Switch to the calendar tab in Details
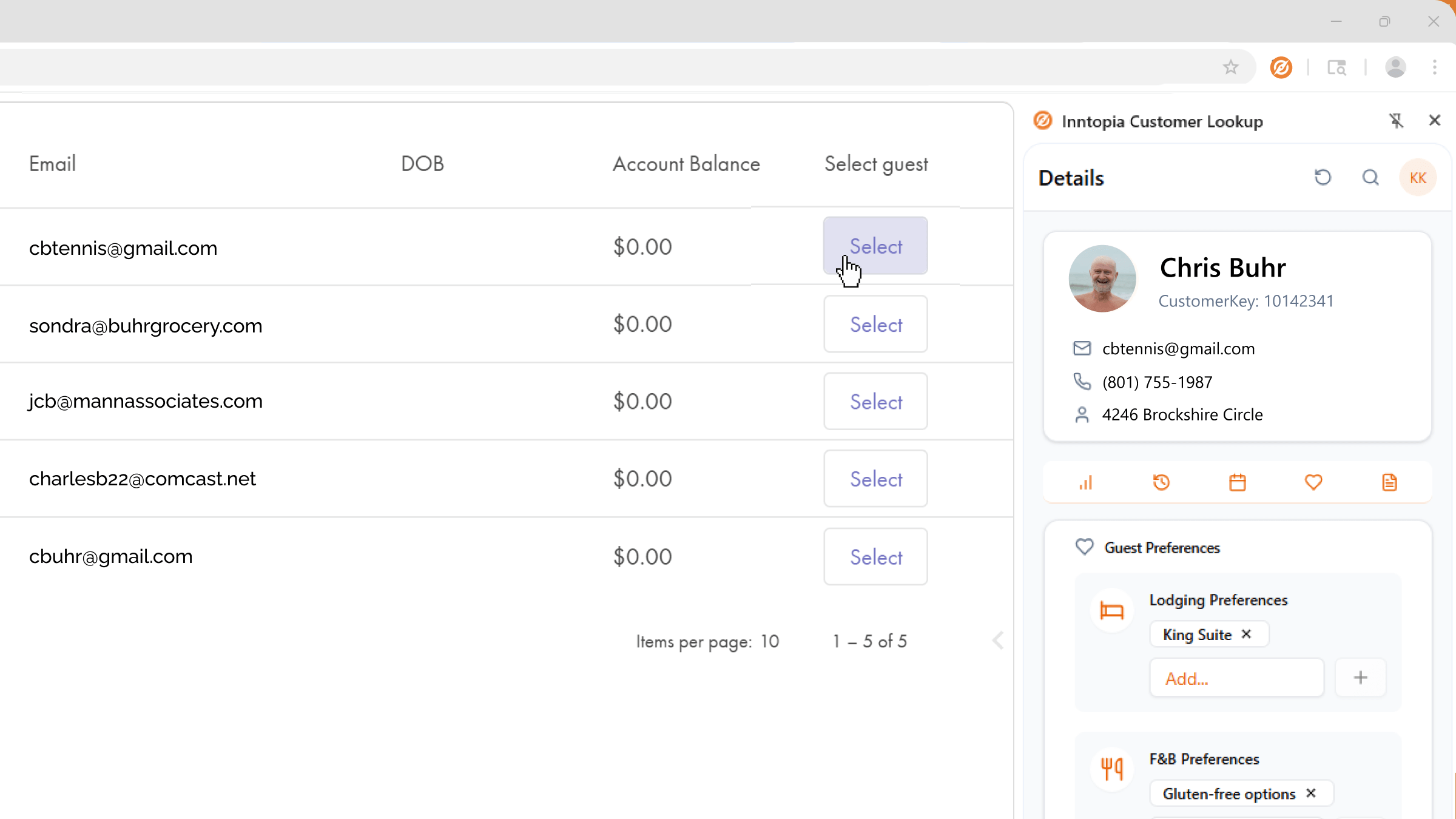The height and width of the screenshot is (819, 1456). point(1238,482)
